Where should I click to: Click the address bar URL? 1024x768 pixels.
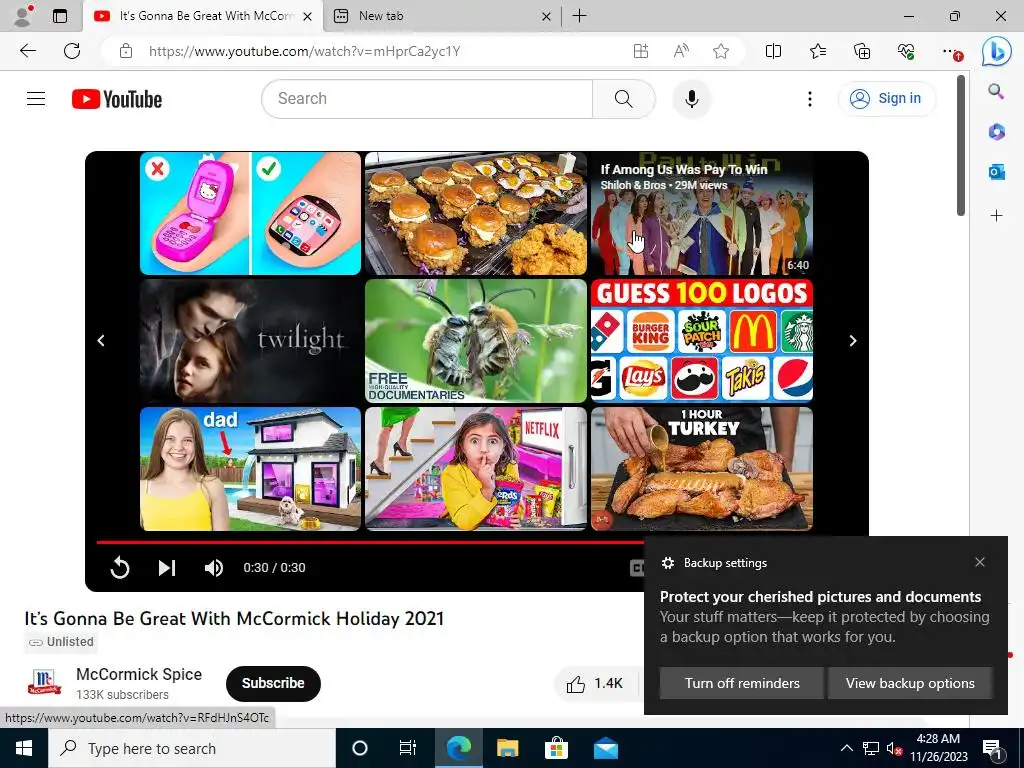pos(304,51)
